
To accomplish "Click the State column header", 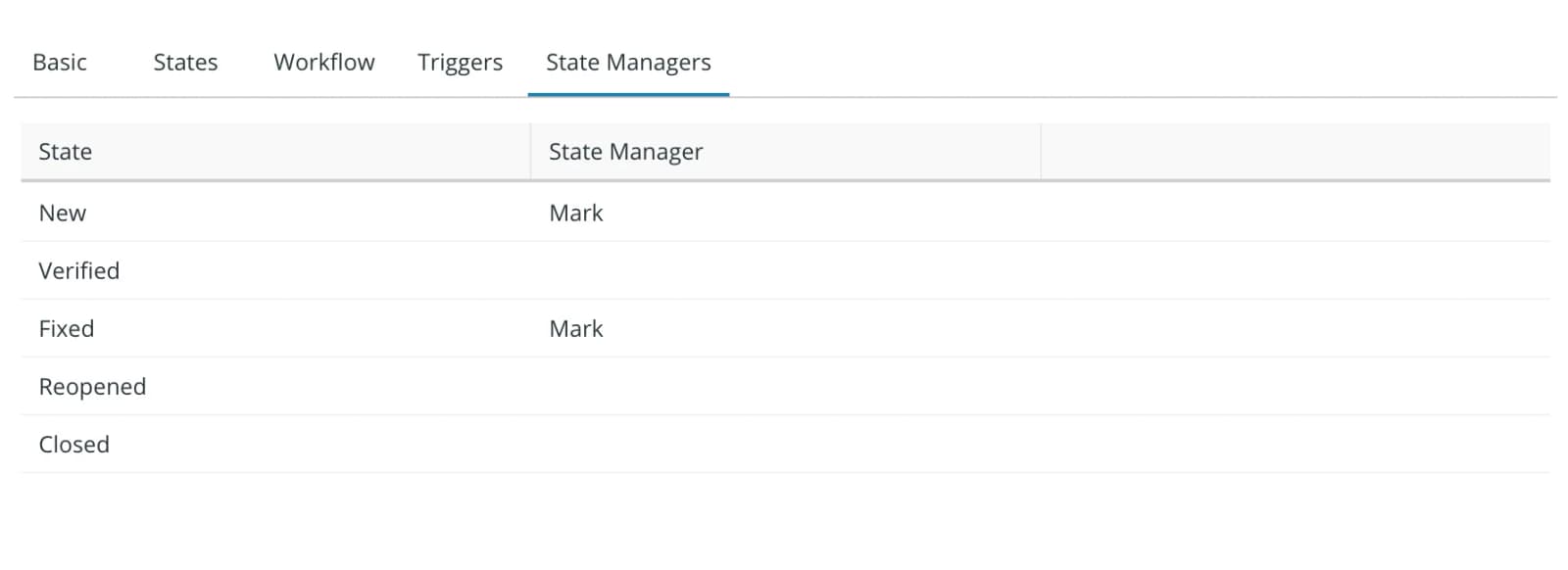I will 275,152.
